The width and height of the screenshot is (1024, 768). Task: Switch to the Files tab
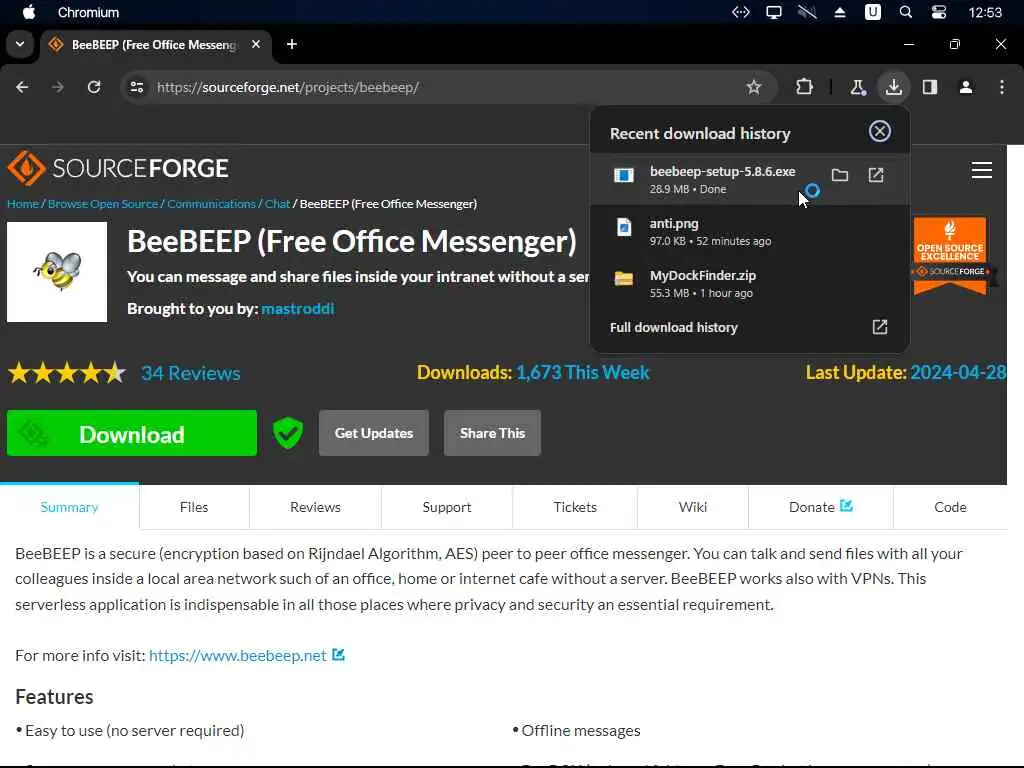tap(194, 507)
